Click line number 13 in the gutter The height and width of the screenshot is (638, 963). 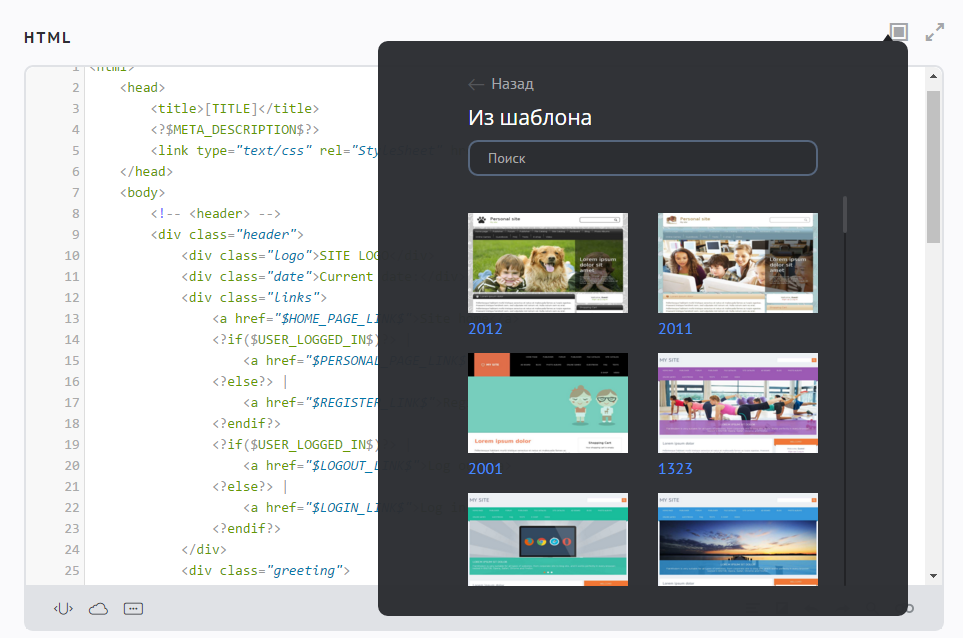[x=71, y=318]
